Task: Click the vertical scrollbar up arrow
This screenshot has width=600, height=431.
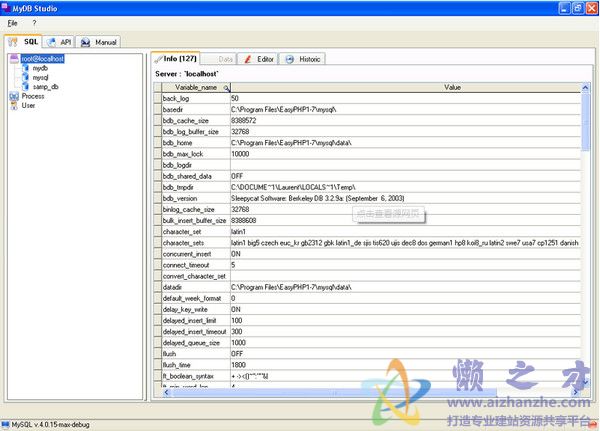Action: (x=585, y=88)
